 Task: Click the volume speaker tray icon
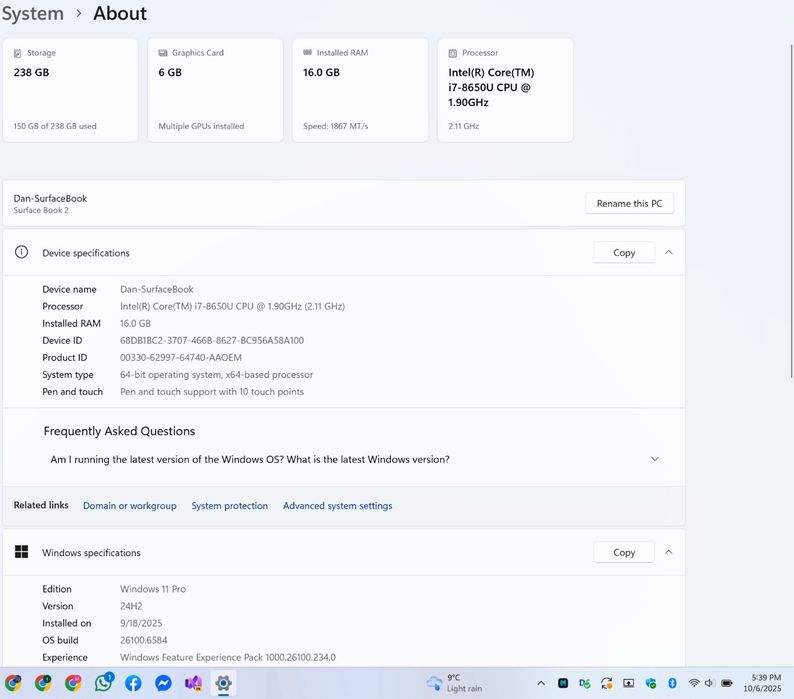click(709, 683)
